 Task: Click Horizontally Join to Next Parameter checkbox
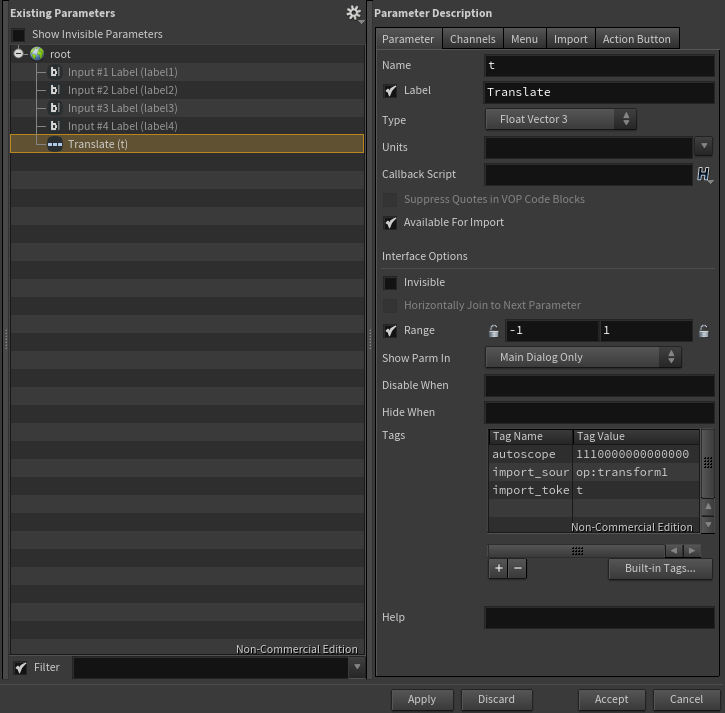tap(390, 306)
